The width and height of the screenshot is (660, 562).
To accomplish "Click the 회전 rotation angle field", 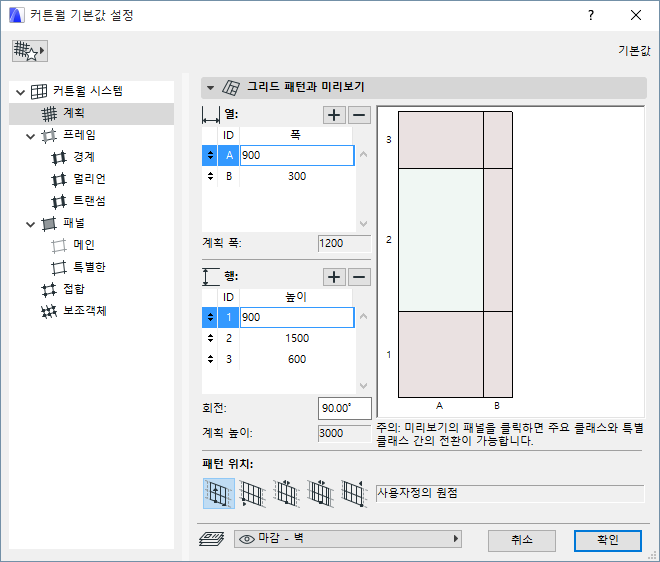I will [x=345, y=408].
